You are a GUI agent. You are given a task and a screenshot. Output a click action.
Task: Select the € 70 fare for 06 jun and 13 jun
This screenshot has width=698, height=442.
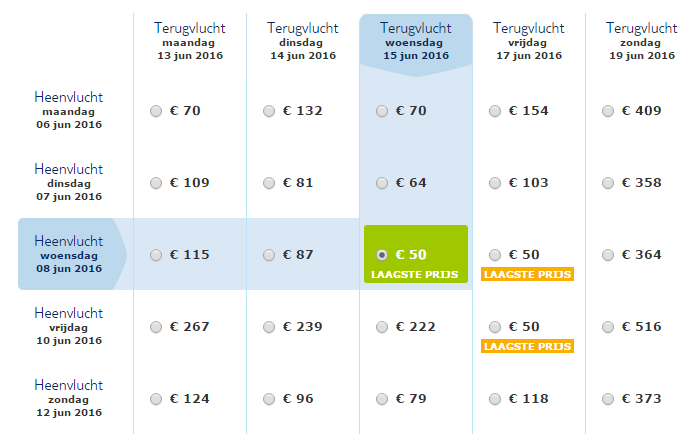pos(156,111)
